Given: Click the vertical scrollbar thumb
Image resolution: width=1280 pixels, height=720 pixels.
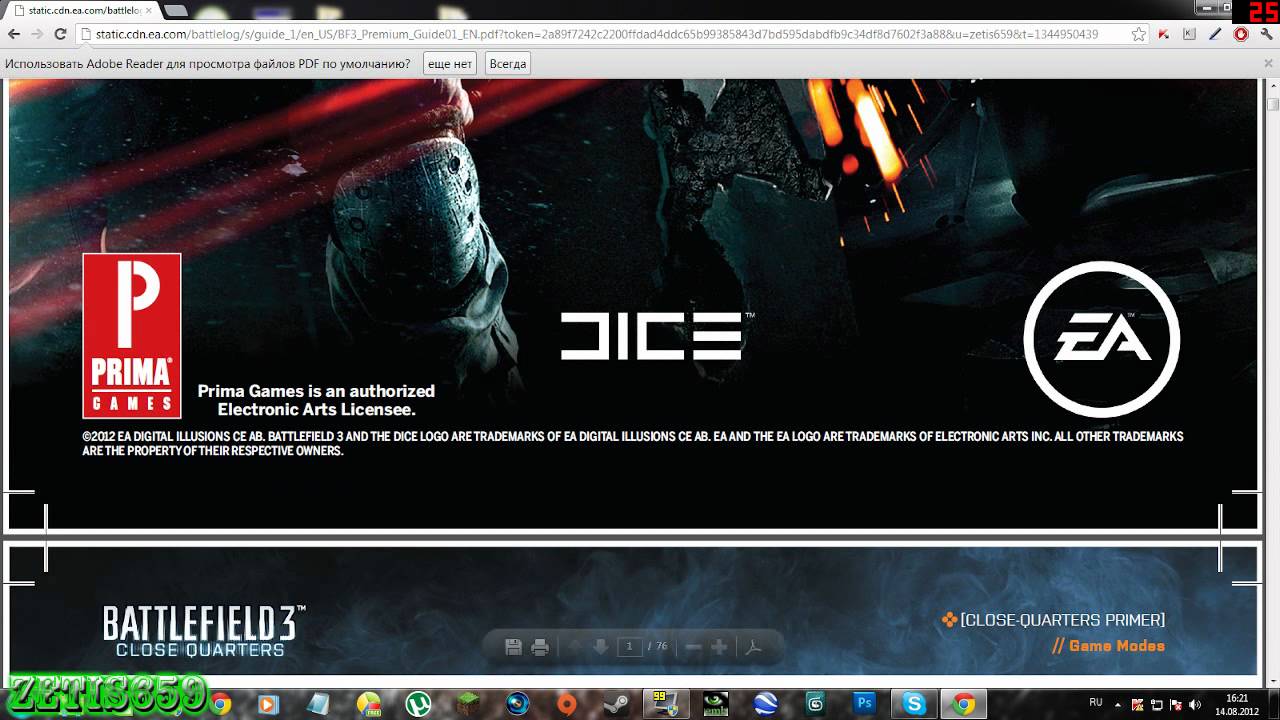Looking at the screenshot, I should [1272, 104].
